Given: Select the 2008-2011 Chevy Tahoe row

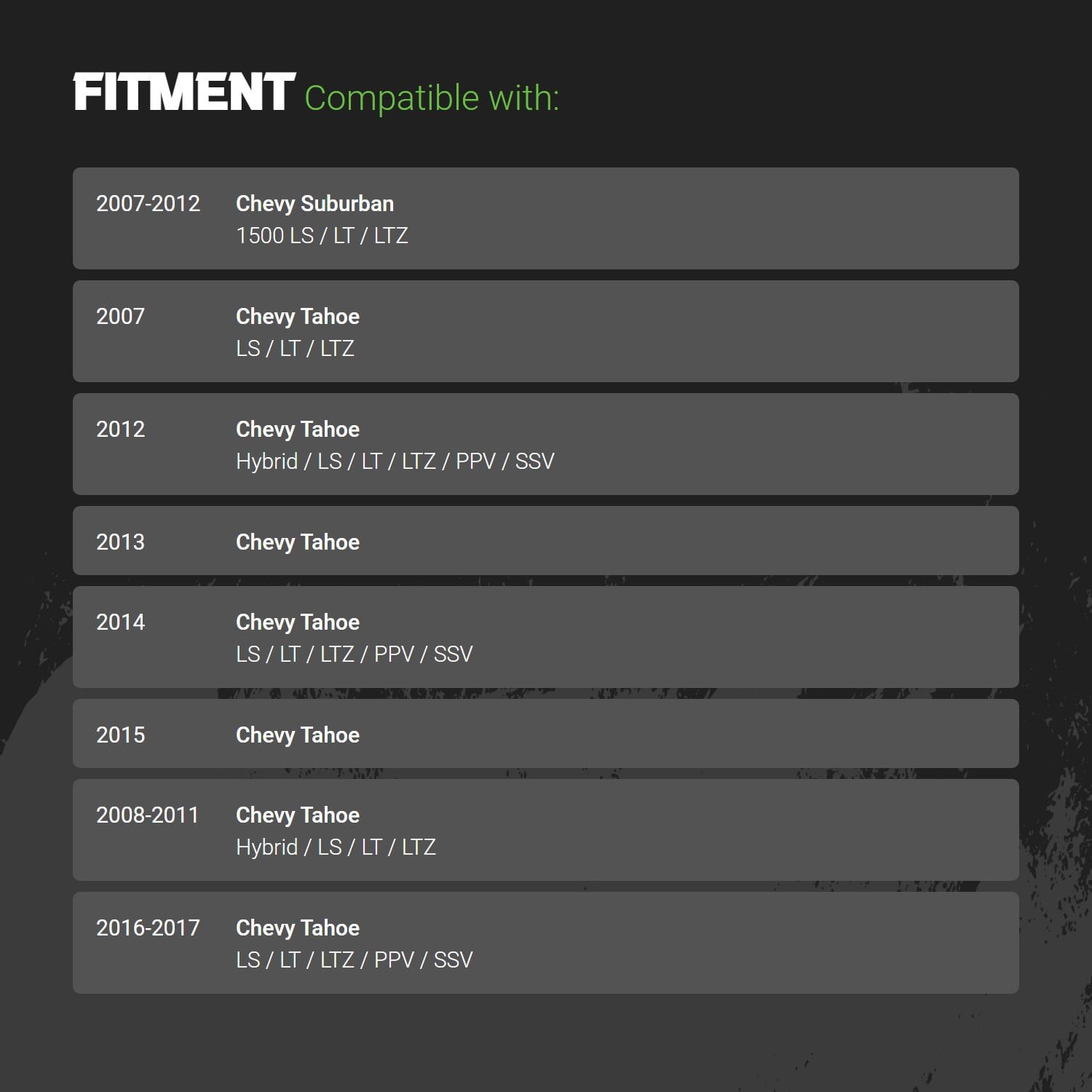Looking at the screenshot, I should pyautogui.click(x=546, y=830).
